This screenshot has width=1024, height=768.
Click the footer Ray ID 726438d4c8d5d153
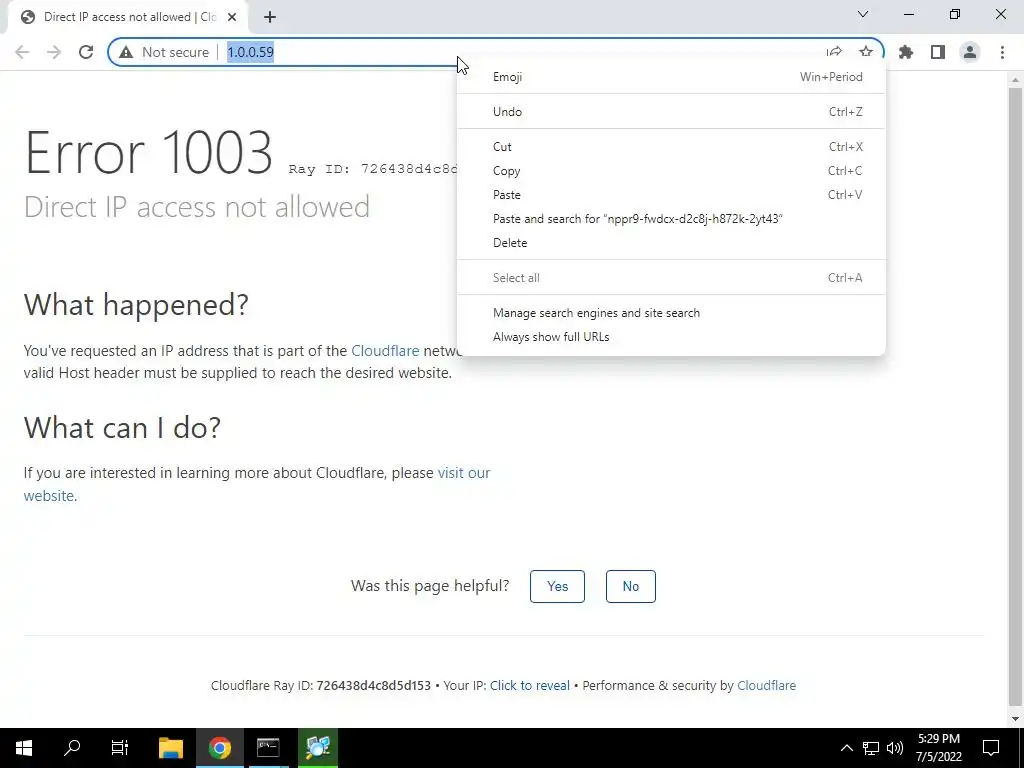click(374, 686)
